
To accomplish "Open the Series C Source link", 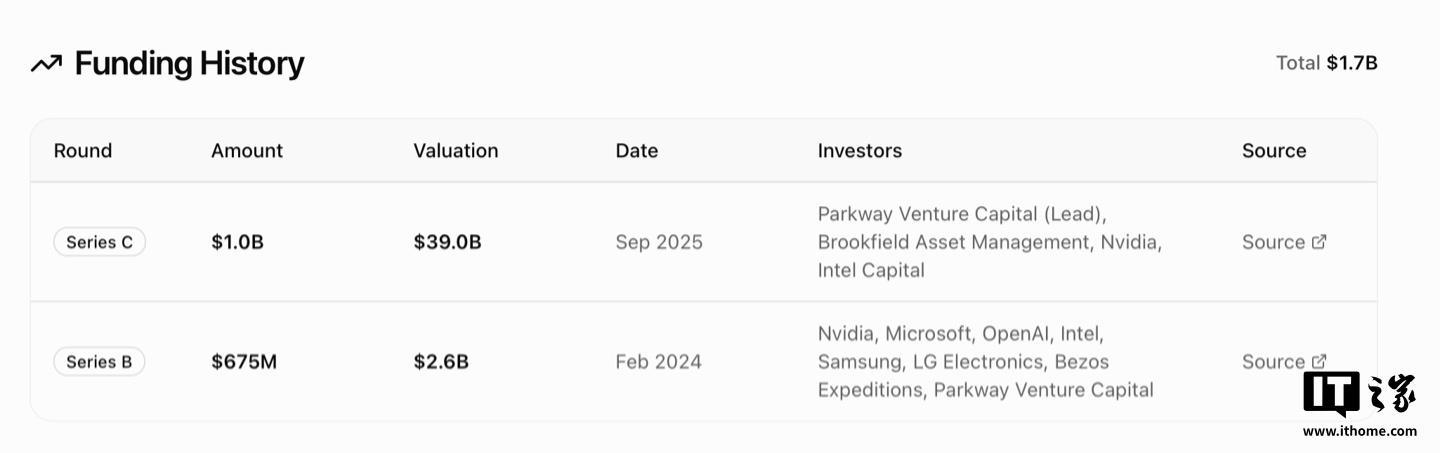I will coord(1273,242).
